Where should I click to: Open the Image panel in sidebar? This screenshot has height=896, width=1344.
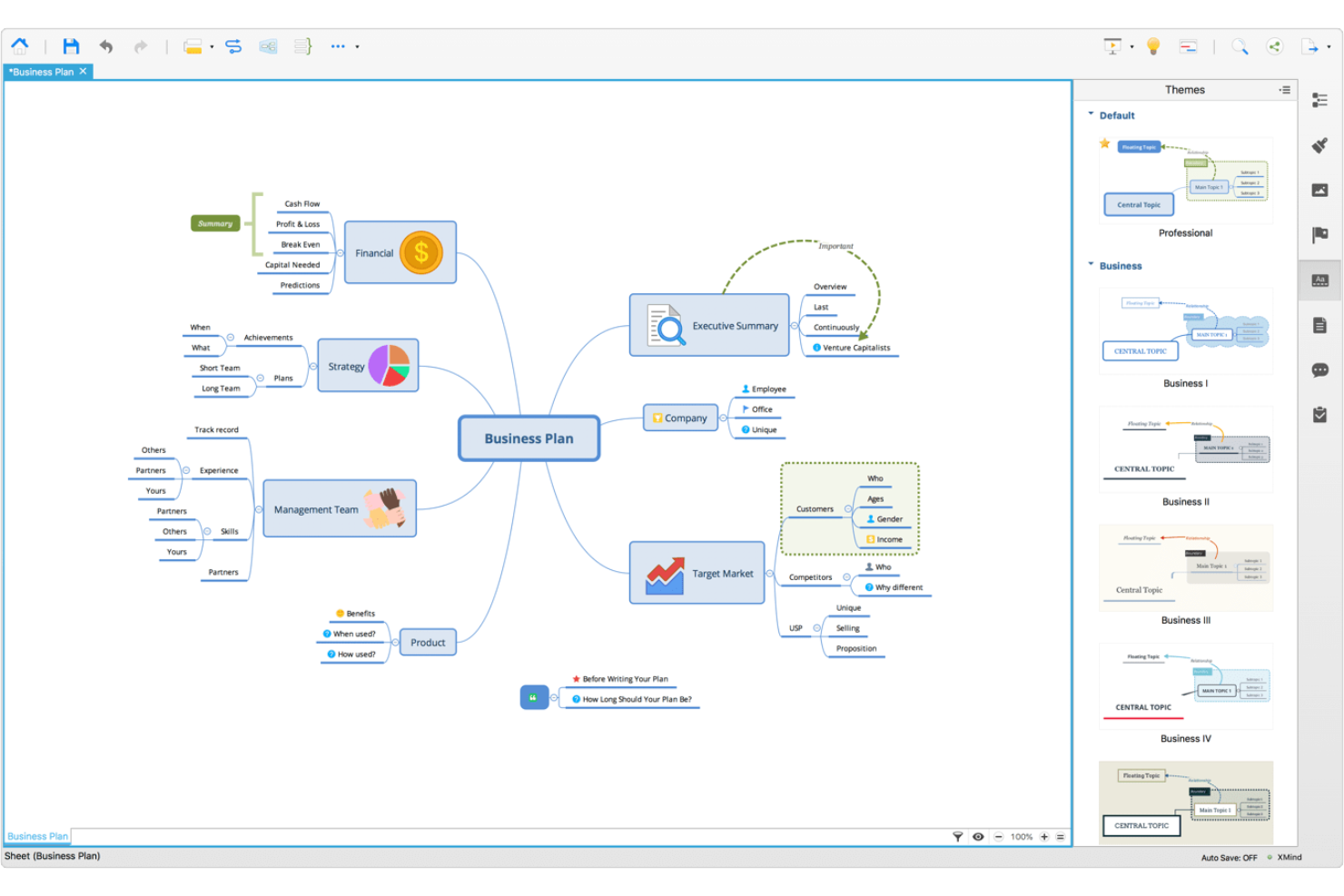click(x=1320, y=190)
